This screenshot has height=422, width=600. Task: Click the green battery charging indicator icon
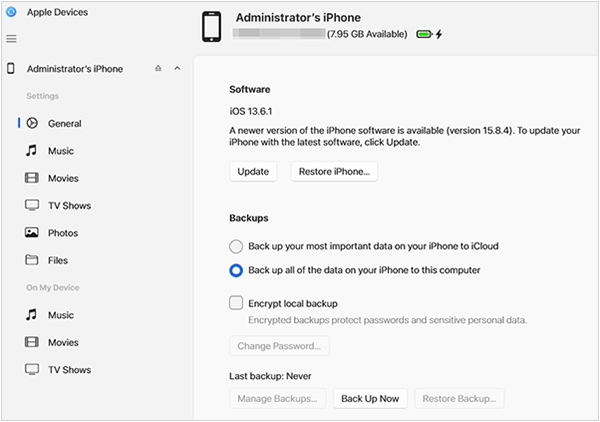coord(424,34)
